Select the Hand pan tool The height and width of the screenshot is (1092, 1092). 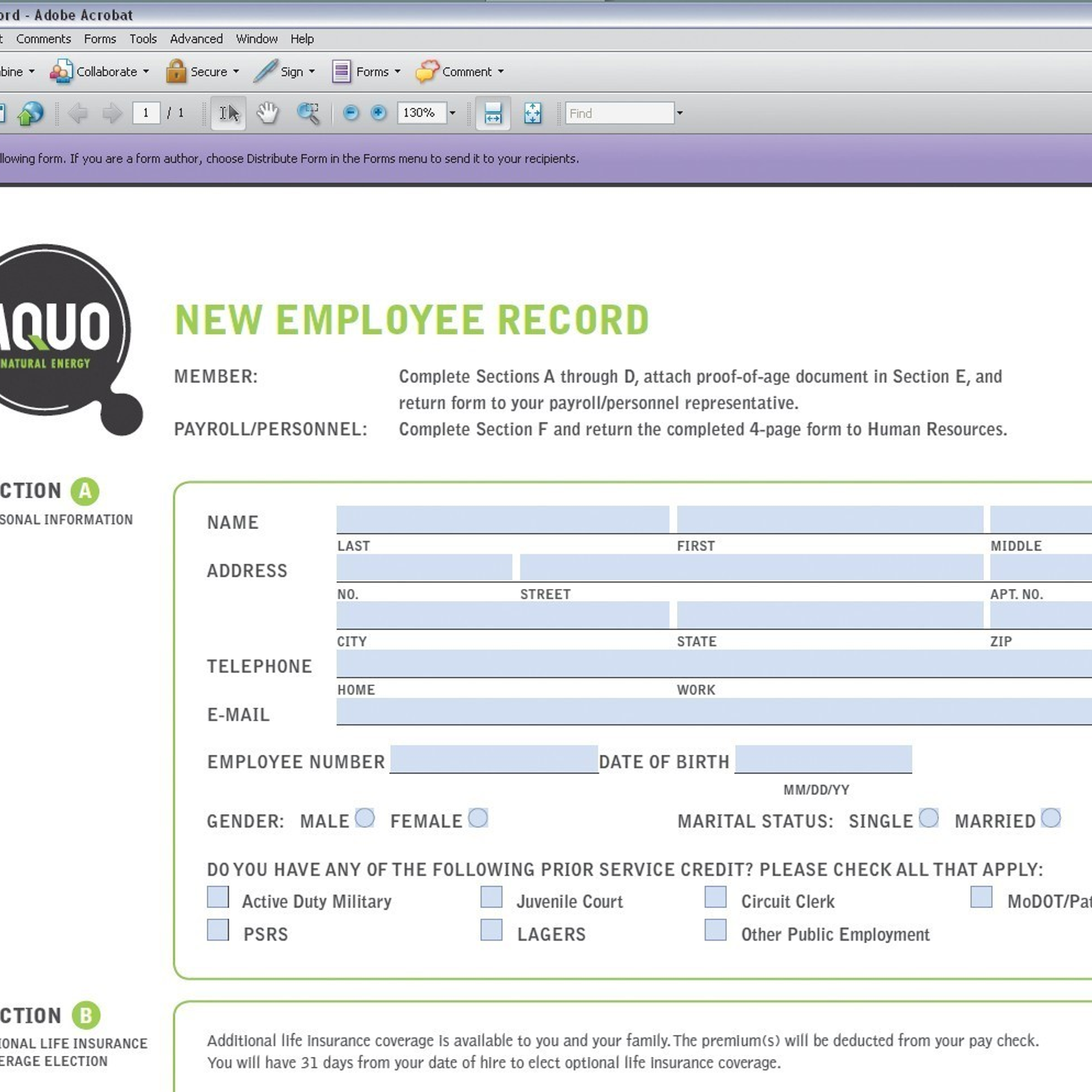[x=268, y=113]
